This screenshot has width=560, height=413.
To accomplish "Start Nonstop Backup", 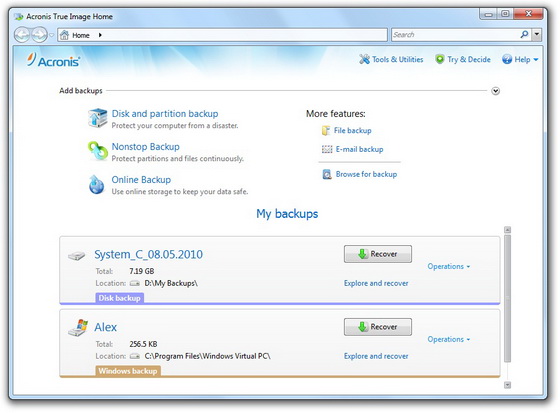I will tap(145, 146).
